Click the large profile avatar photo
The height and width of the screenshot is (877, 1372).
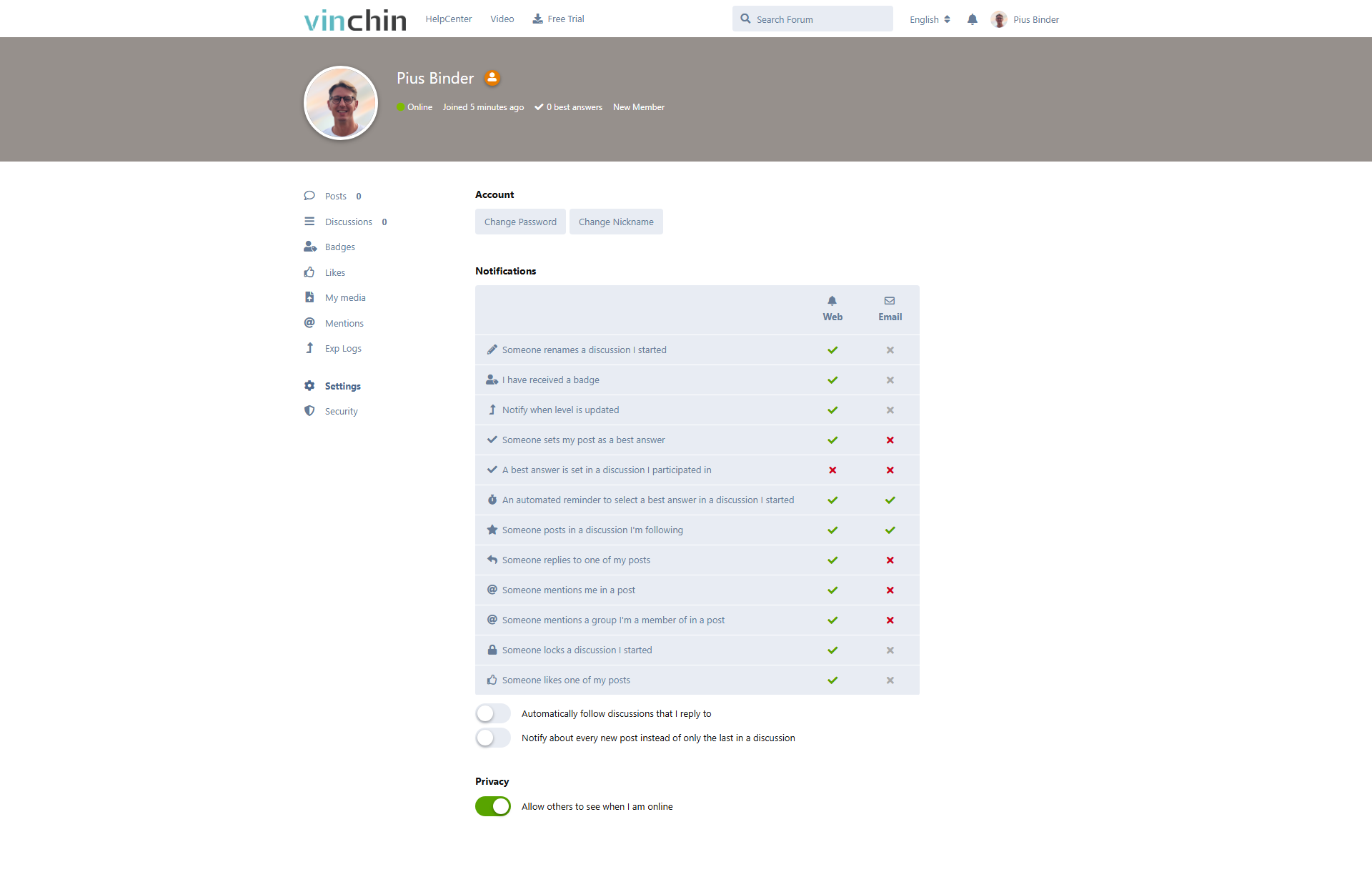coord(341,103)
